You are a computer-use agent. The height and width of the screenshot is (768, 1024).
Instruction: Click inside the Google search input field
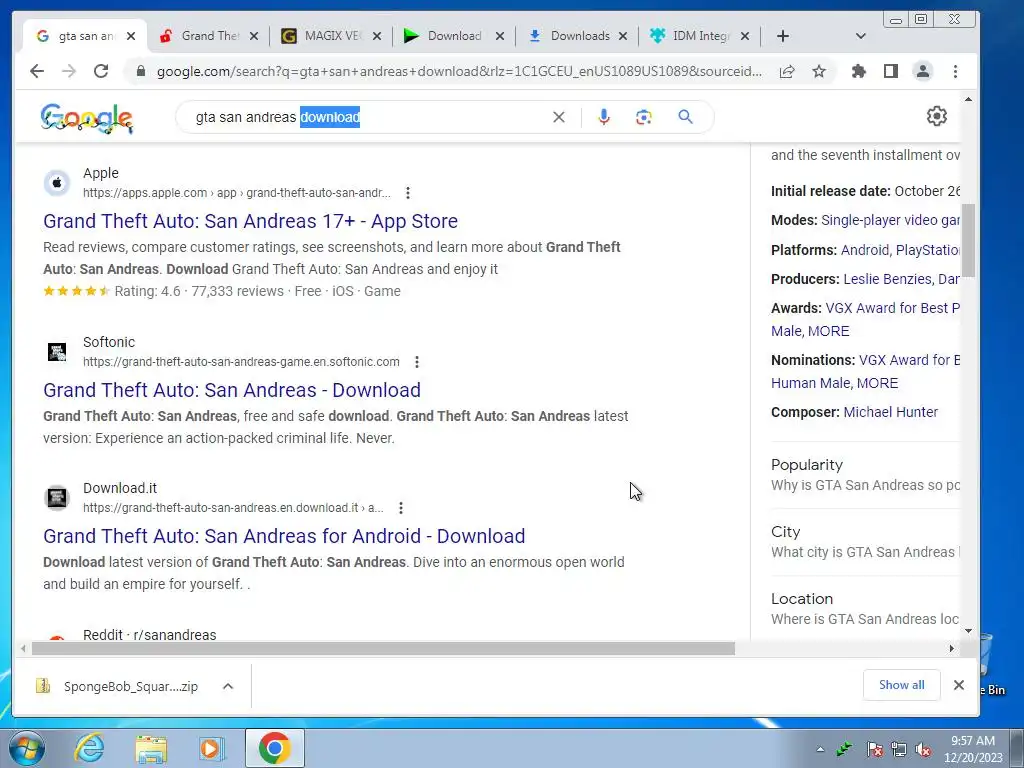369,117
